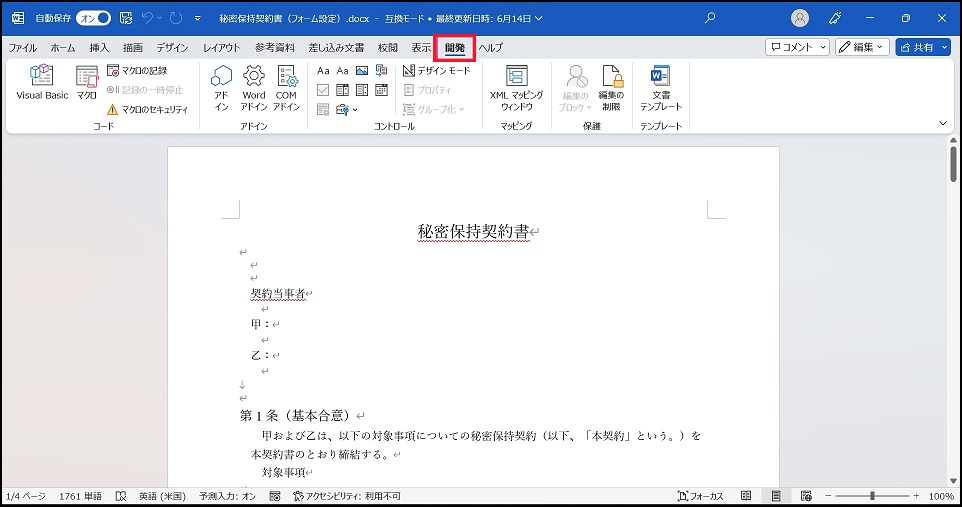Screen dimensions: 962x507
Task: Insert rich text content control (first Aa)
Action: [323, 71]
